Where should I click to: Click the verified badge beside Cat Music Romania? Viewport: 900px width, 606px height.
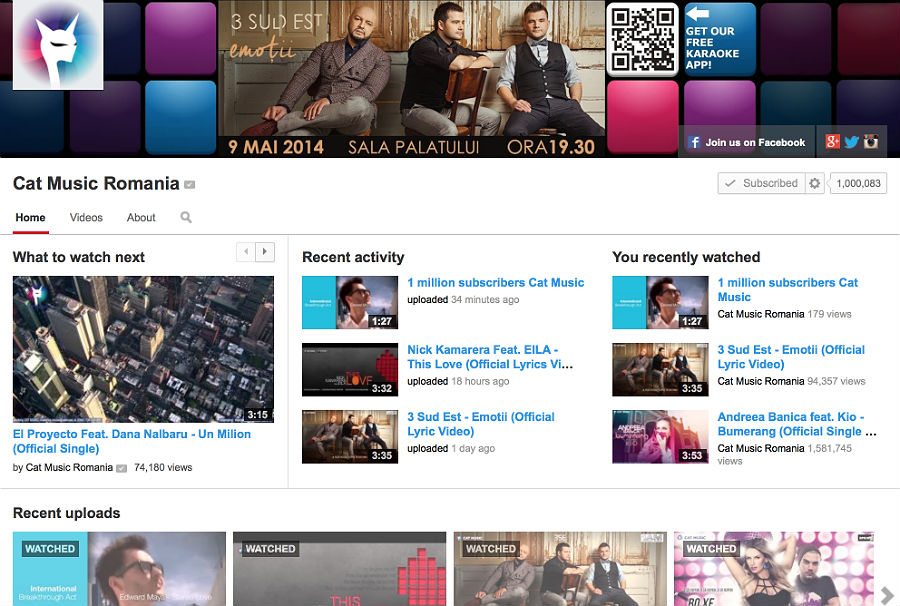pyautogui.click(x=189, y=185)
